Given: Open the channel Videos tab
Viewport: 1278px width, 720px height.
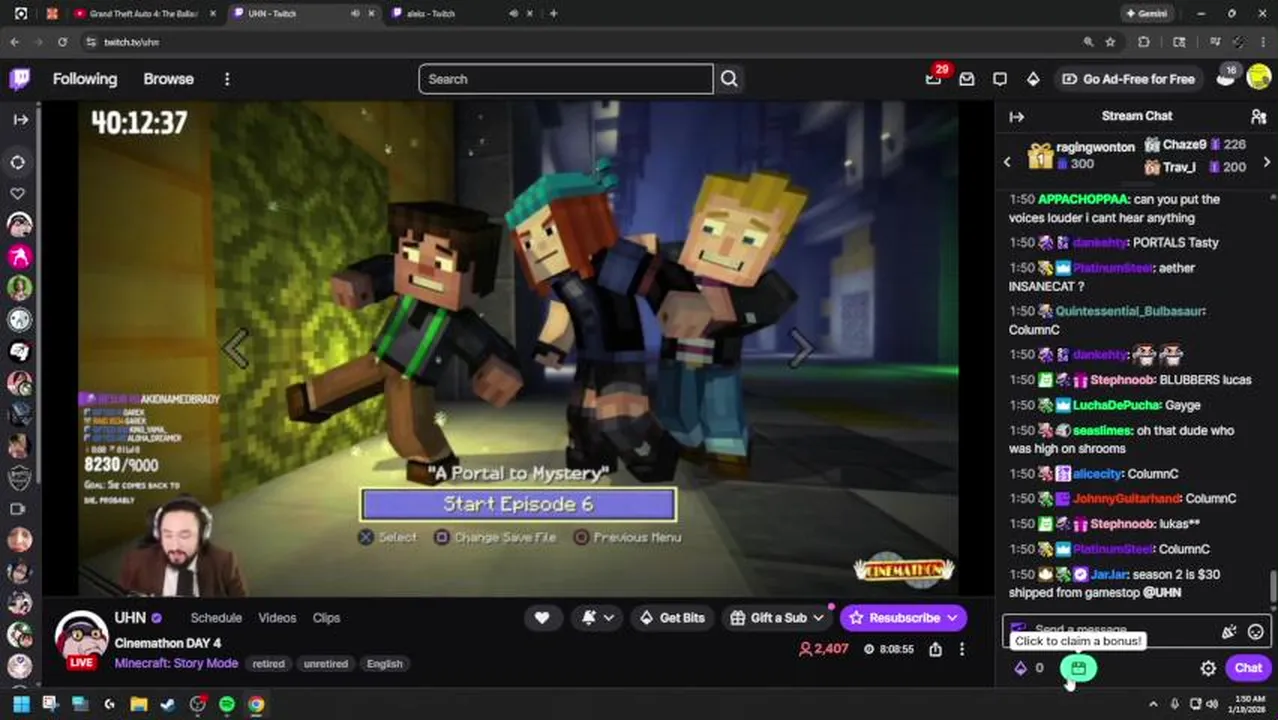Looking at the screenshot, I should pyautogui.click(x=277, y=618).
